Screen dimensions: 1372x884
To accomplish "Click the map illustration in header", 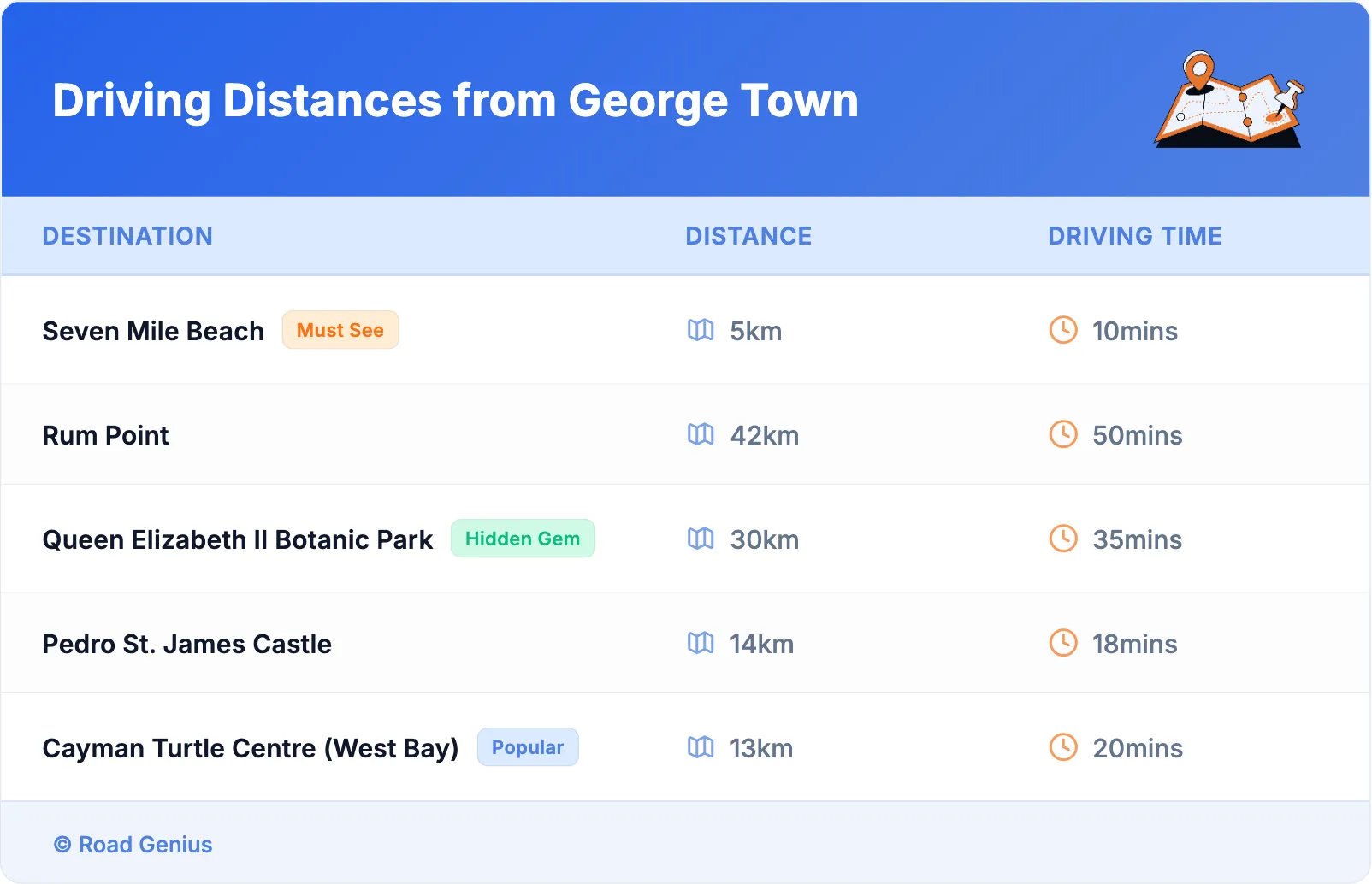I will pyautogui.click(x=1230, y=99).
